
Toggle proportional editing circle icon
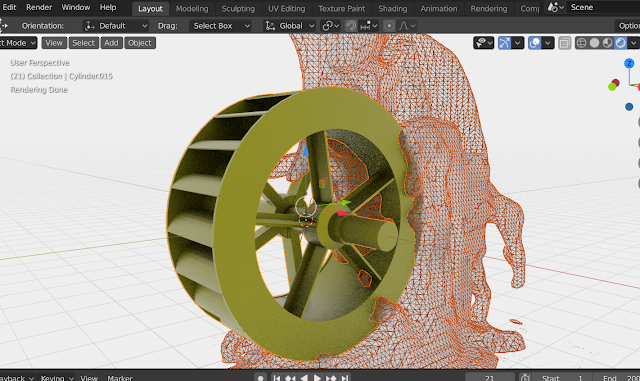tap(389, 26)
